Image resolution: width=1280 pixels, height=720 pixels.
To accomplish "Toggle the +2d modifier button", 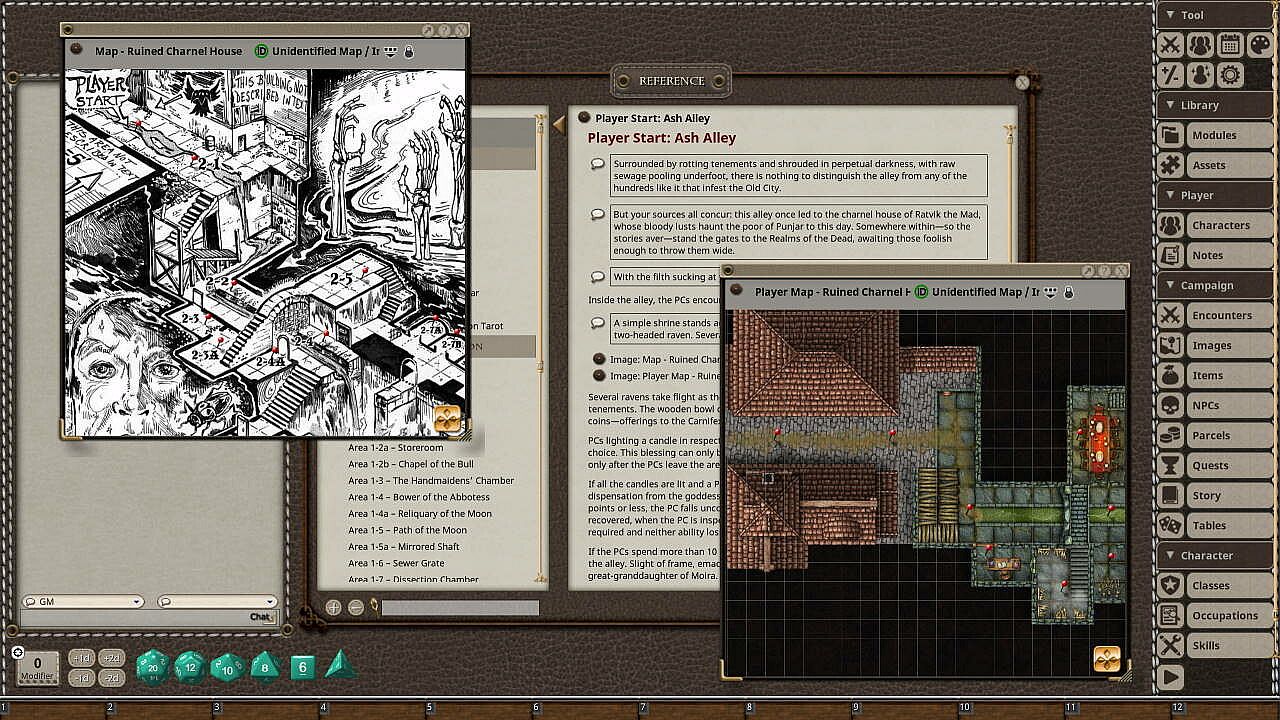I will [113, 658].
